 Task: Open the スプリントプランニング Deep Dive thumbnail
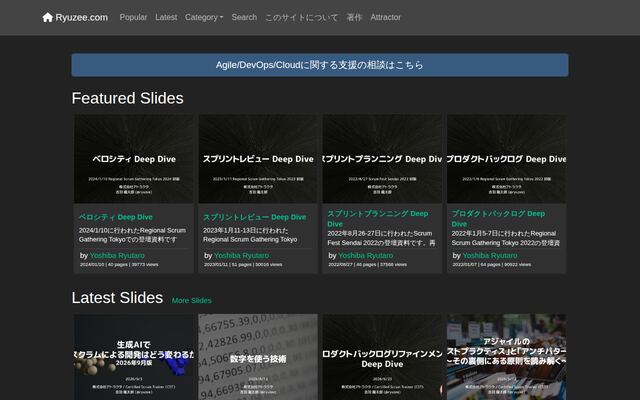click(x=382, y=158)
